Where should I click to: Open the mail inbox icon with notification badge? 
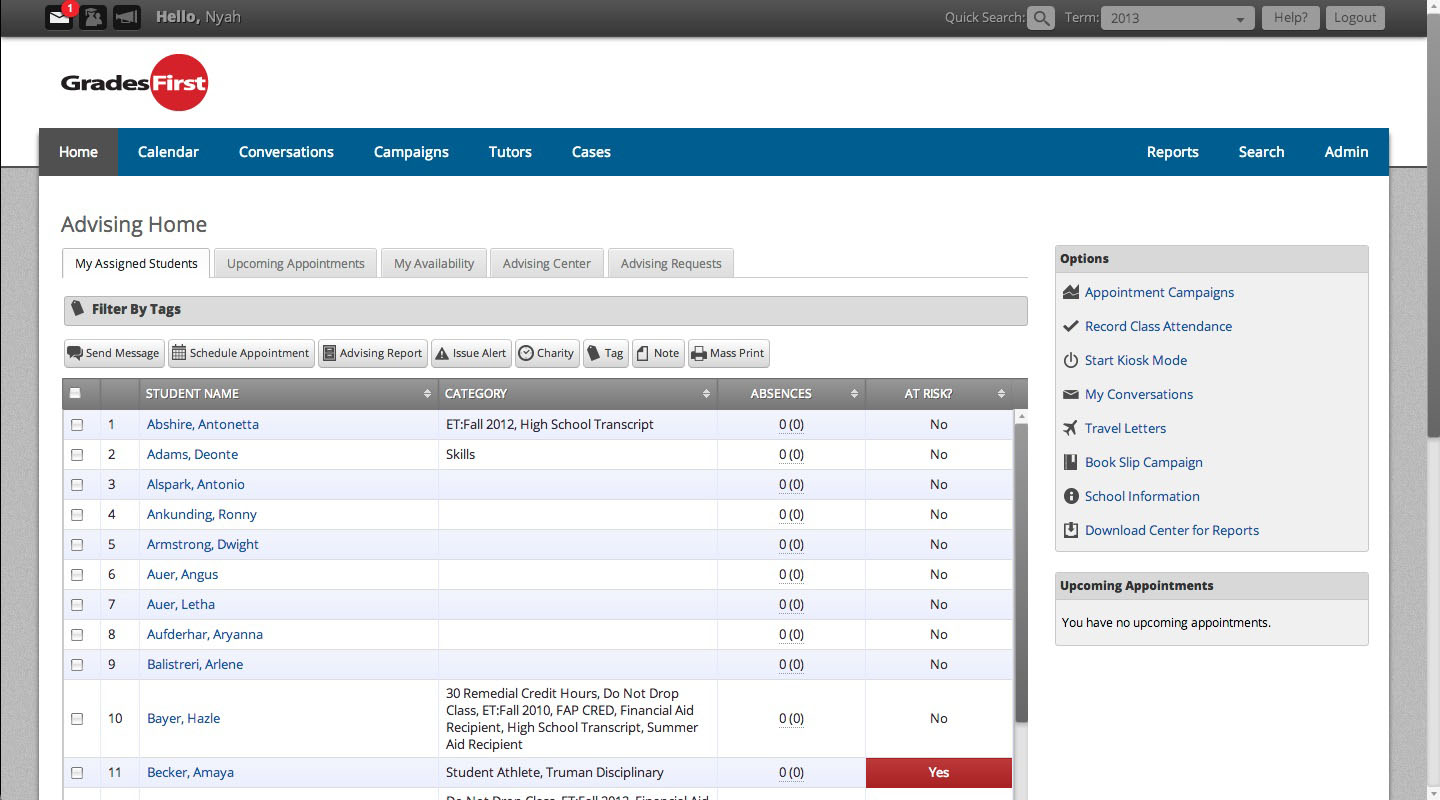[60, 17]
